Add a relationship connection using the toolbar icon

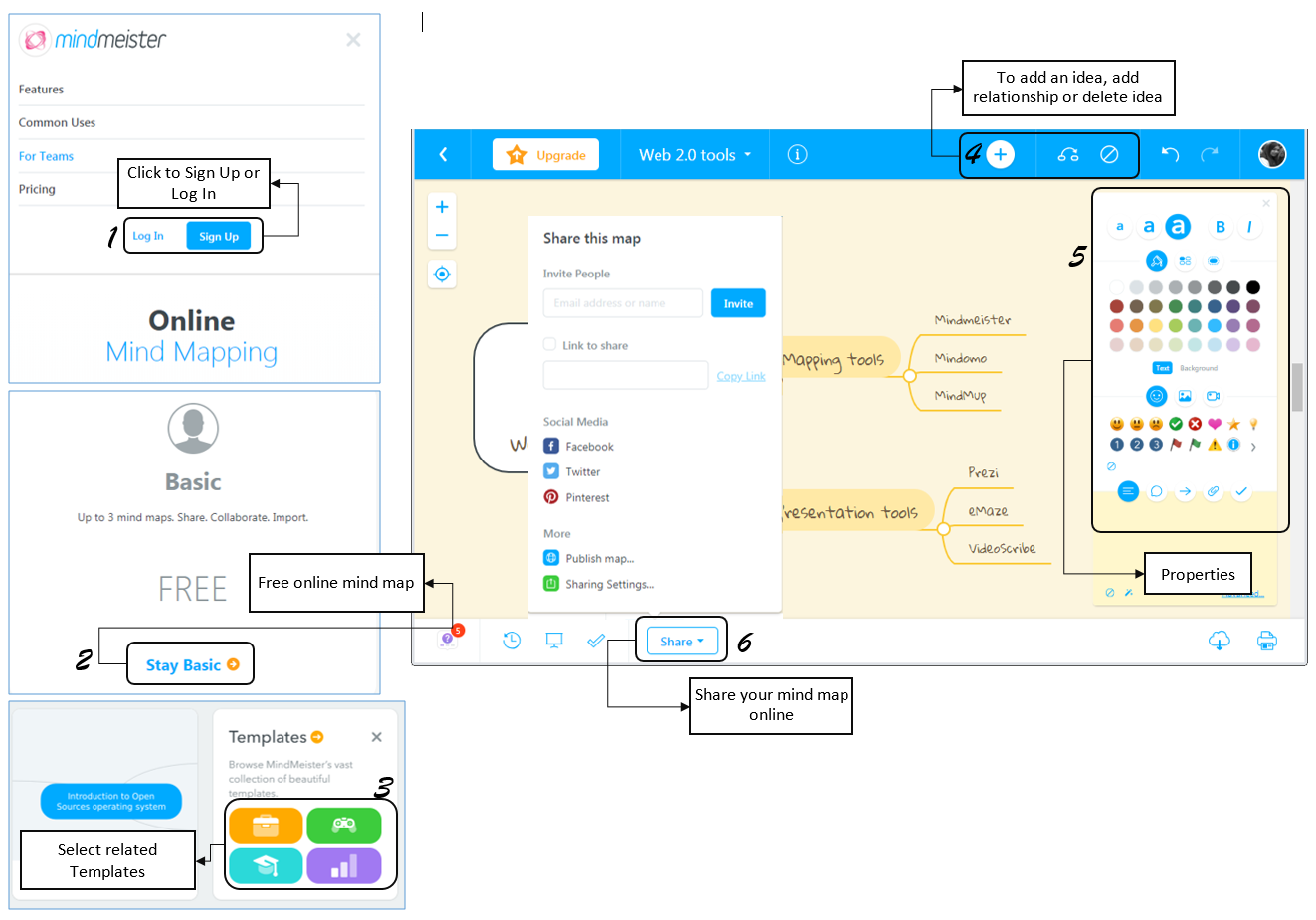pyautogui.click(x=1068, y=155)
